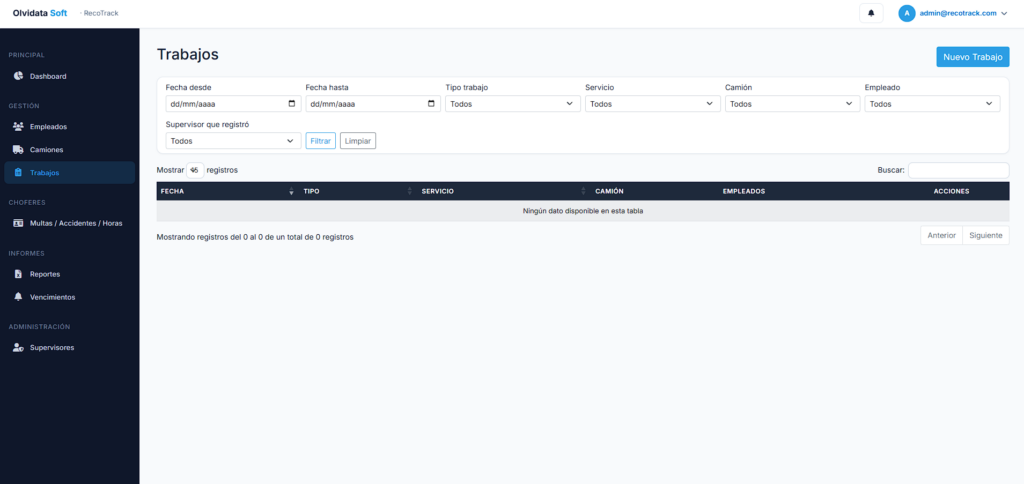Open the Empleado filter dropdown
Image resolution: width=1024 pixels, height=484 pixels.
[x=930, y=104]
